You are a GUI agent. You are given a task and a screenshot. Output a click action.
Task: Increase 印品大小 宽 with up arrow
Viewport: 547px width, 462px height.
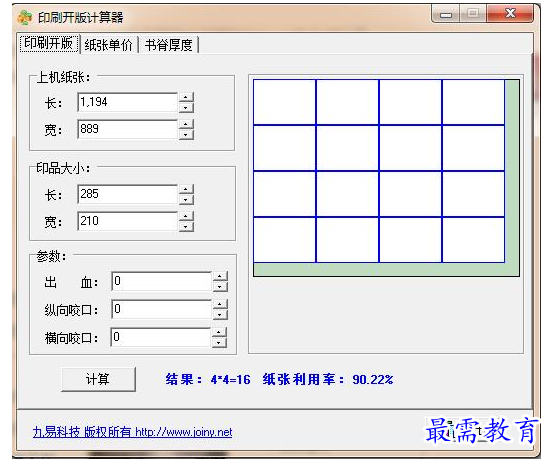tap(186, 216)
